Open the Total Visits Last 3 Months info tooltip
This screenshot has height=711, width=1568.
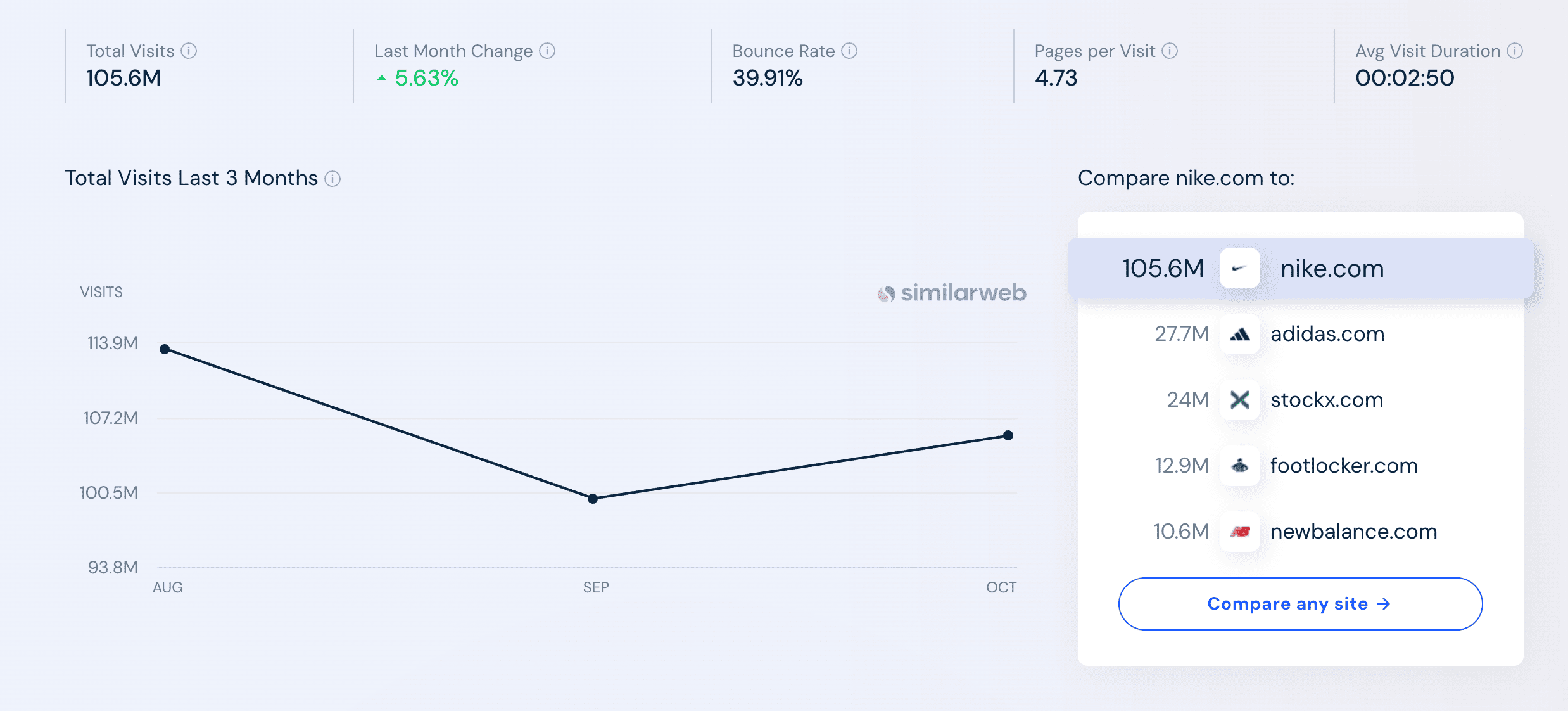[332, 179]
